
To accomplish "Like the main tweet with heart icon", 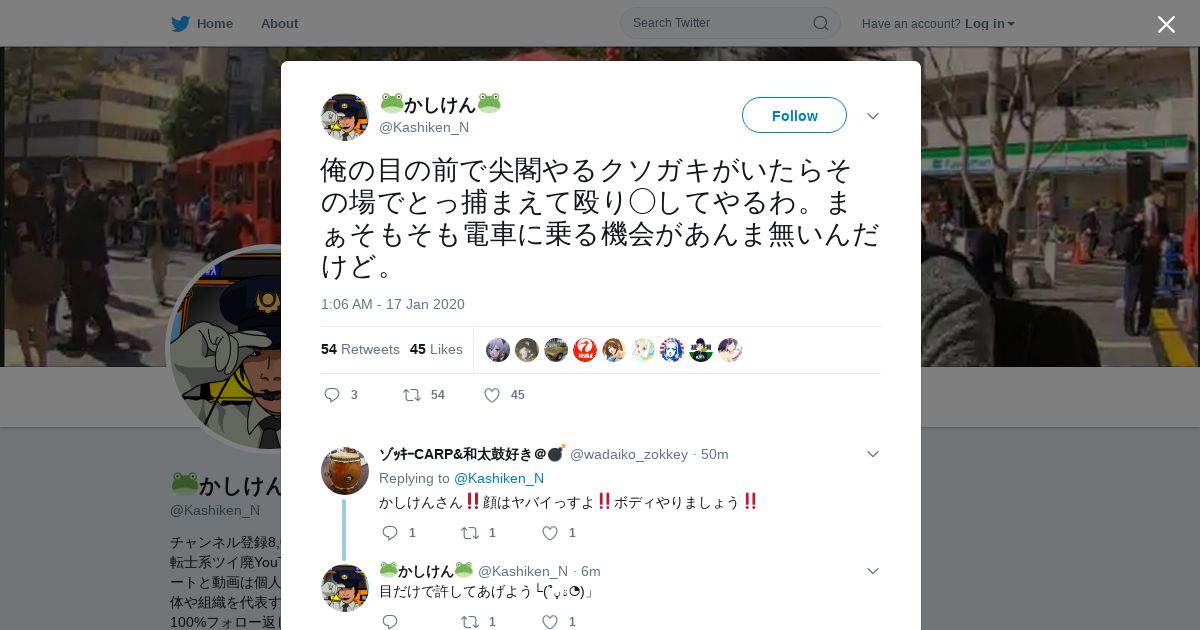I will point(492,395).
